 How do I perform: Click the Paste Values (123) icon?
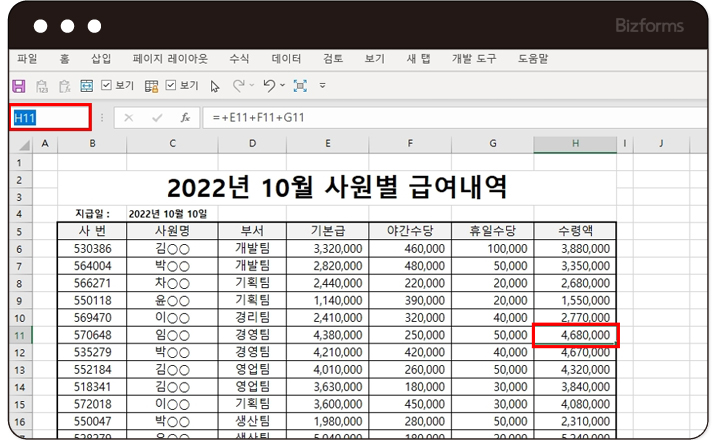(x=42, y=86)
